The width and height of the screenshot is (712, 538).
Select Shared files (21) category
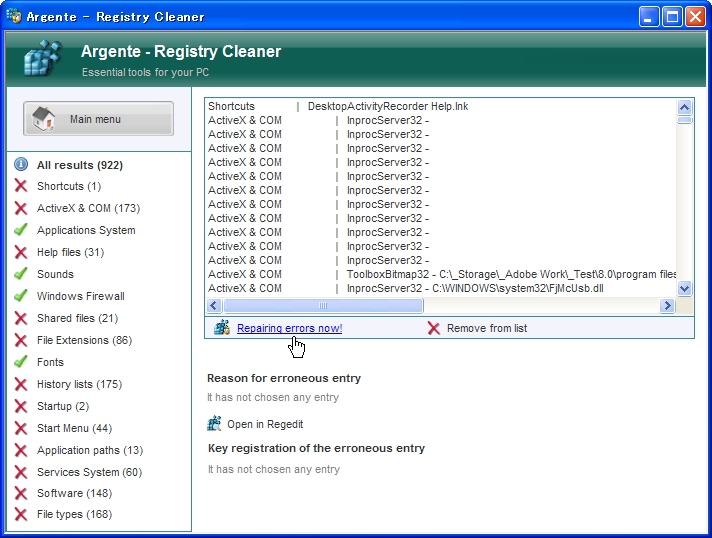tap(78, 318)
